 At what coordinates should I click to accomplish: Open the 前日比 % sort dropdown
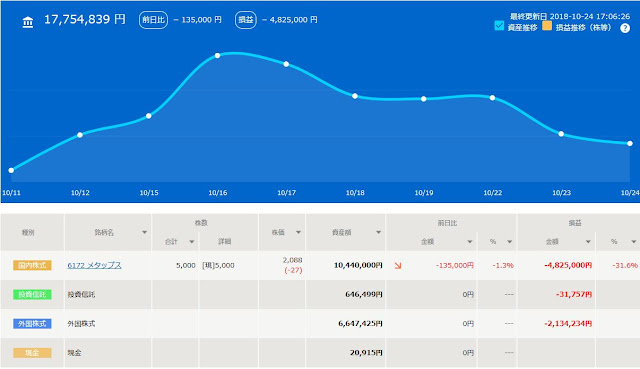[x=509, y=242]
